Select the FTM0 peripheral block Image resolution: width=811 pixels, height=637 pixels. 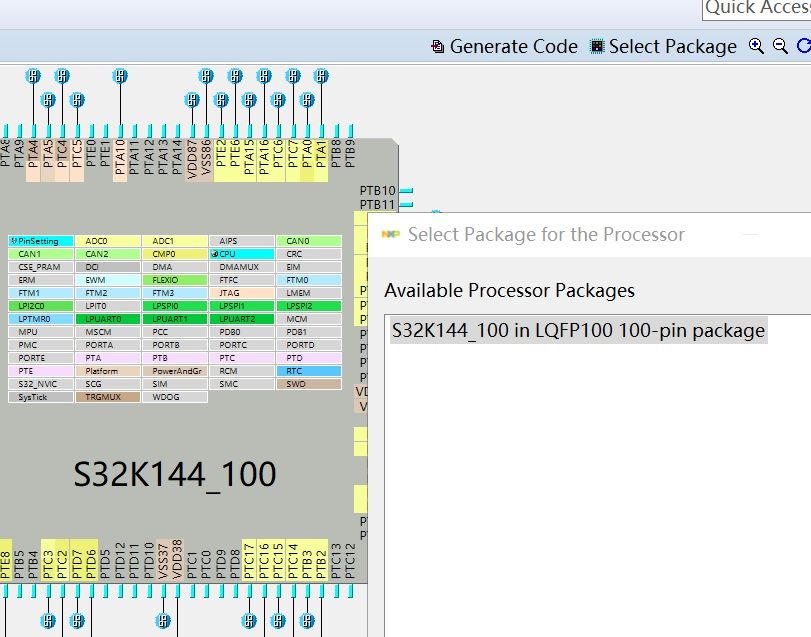(309, 280)
